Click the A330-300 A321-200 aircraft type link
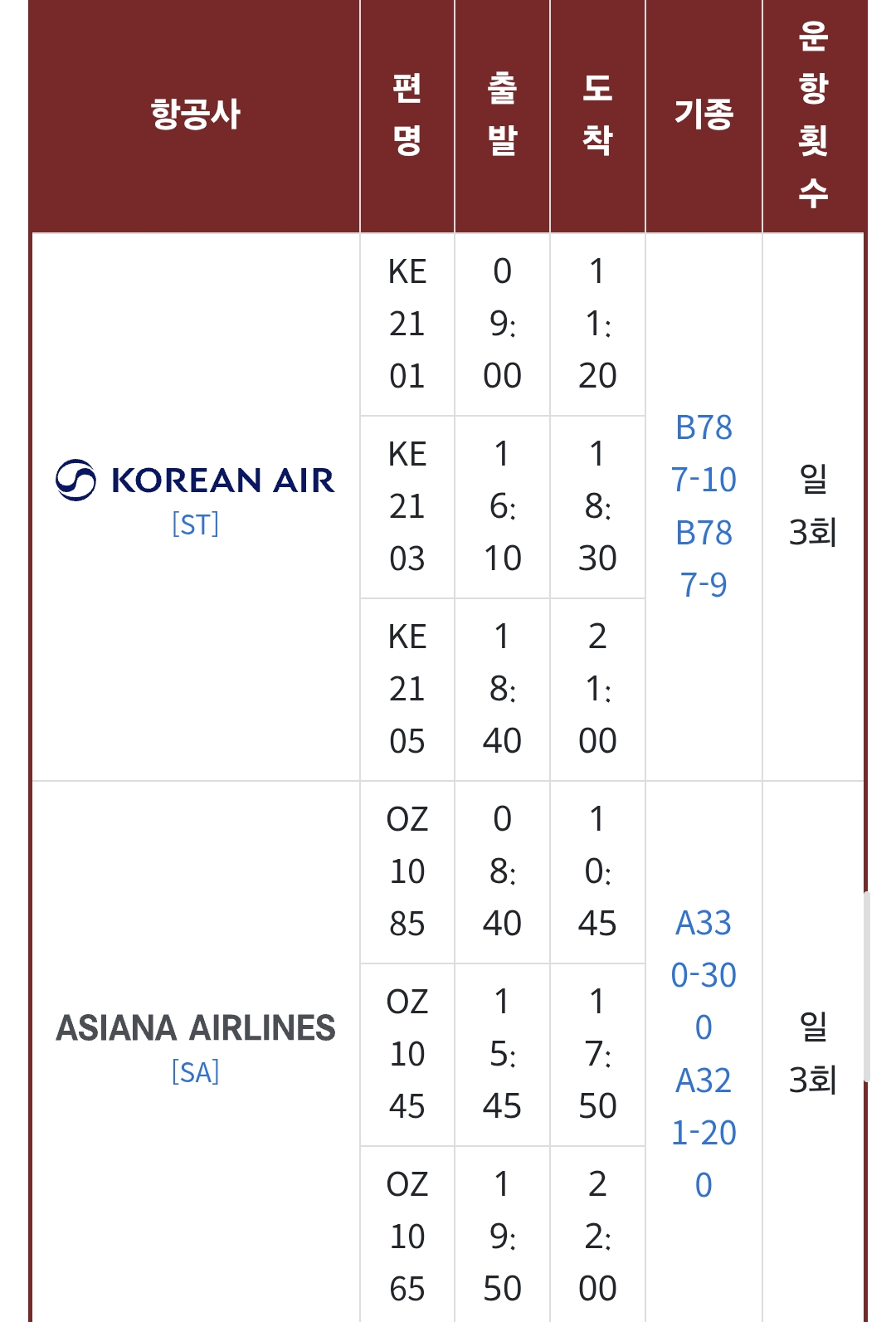 (x=704, y=1054)
